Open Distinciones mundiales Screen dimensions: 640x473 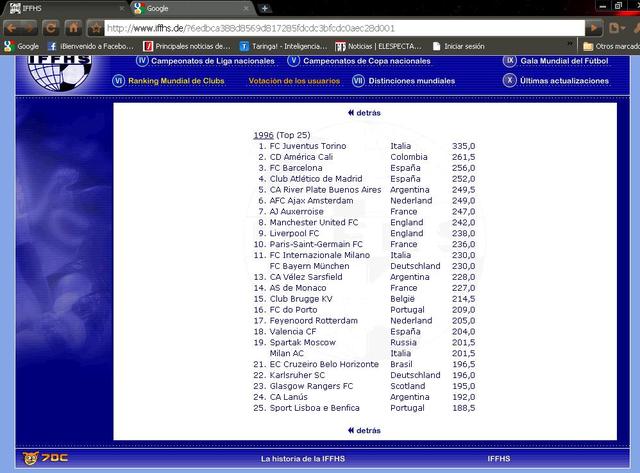[x=411, y=81]
